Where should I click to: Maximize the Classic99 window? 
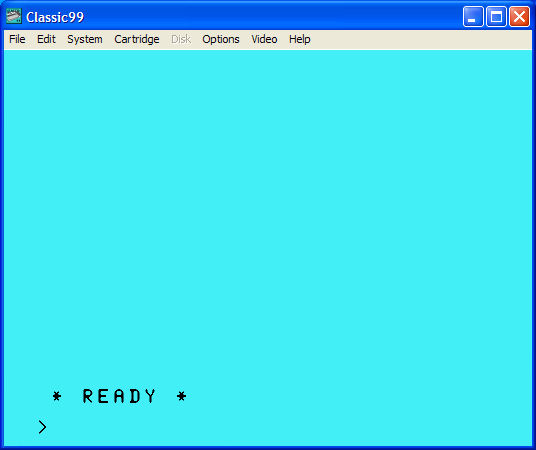[496, 16]
